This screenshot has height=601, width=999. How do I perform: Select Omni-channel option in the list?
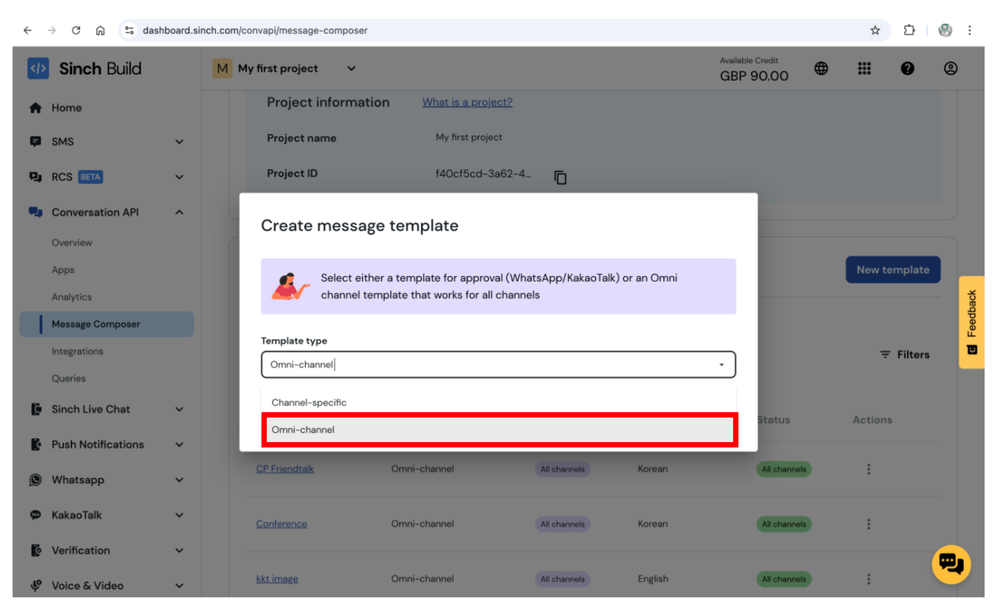tap(498, 430)
